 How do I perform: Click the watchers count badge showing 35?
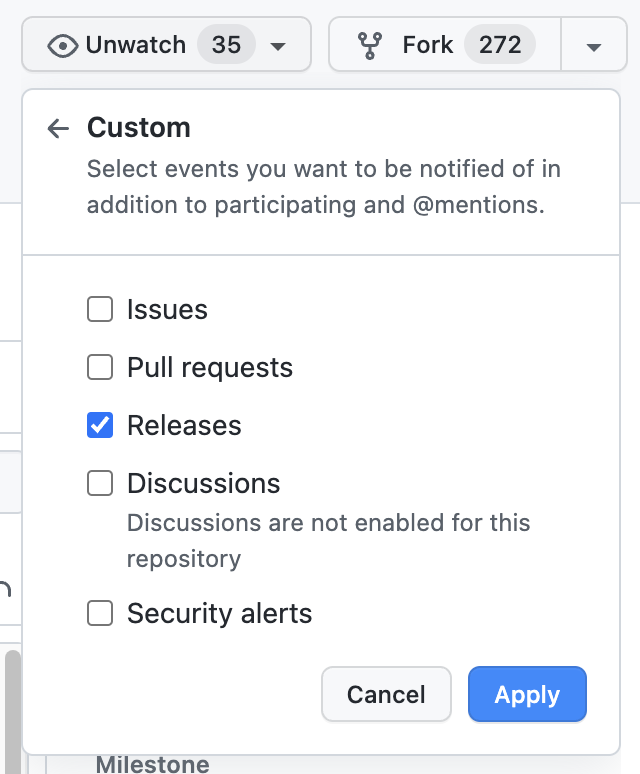click(226, 45)
